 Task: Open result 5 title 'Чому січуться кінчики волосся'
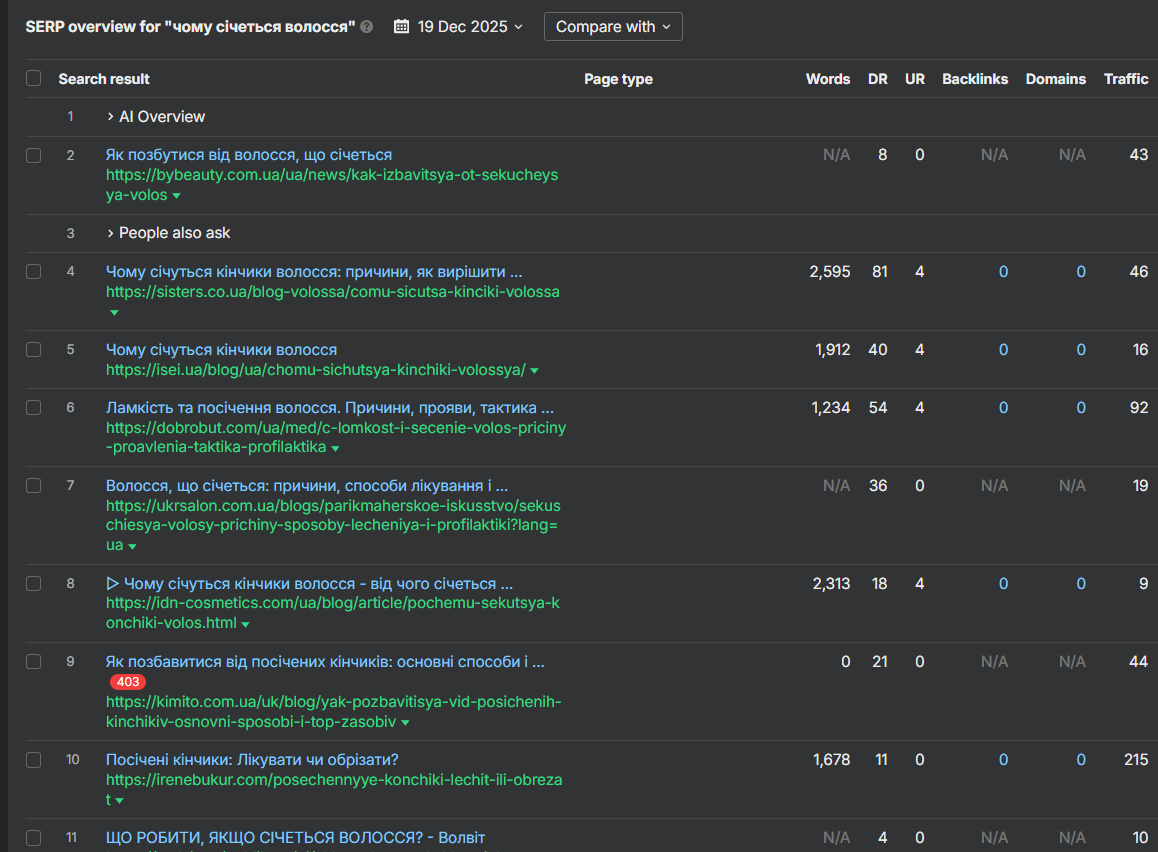tap(222, 350)
